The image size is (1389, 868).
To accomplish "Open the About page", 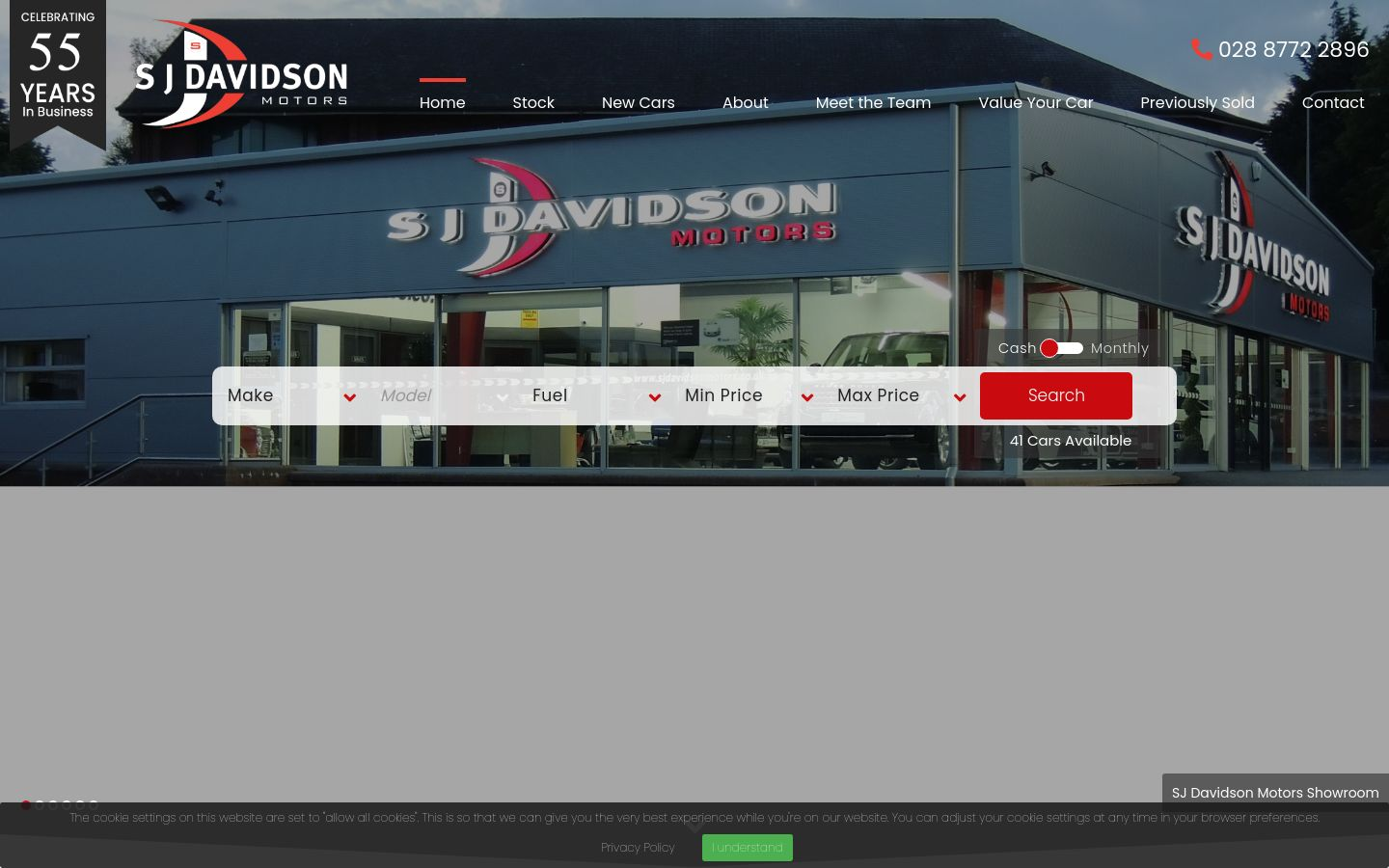I will coord(746,102).
